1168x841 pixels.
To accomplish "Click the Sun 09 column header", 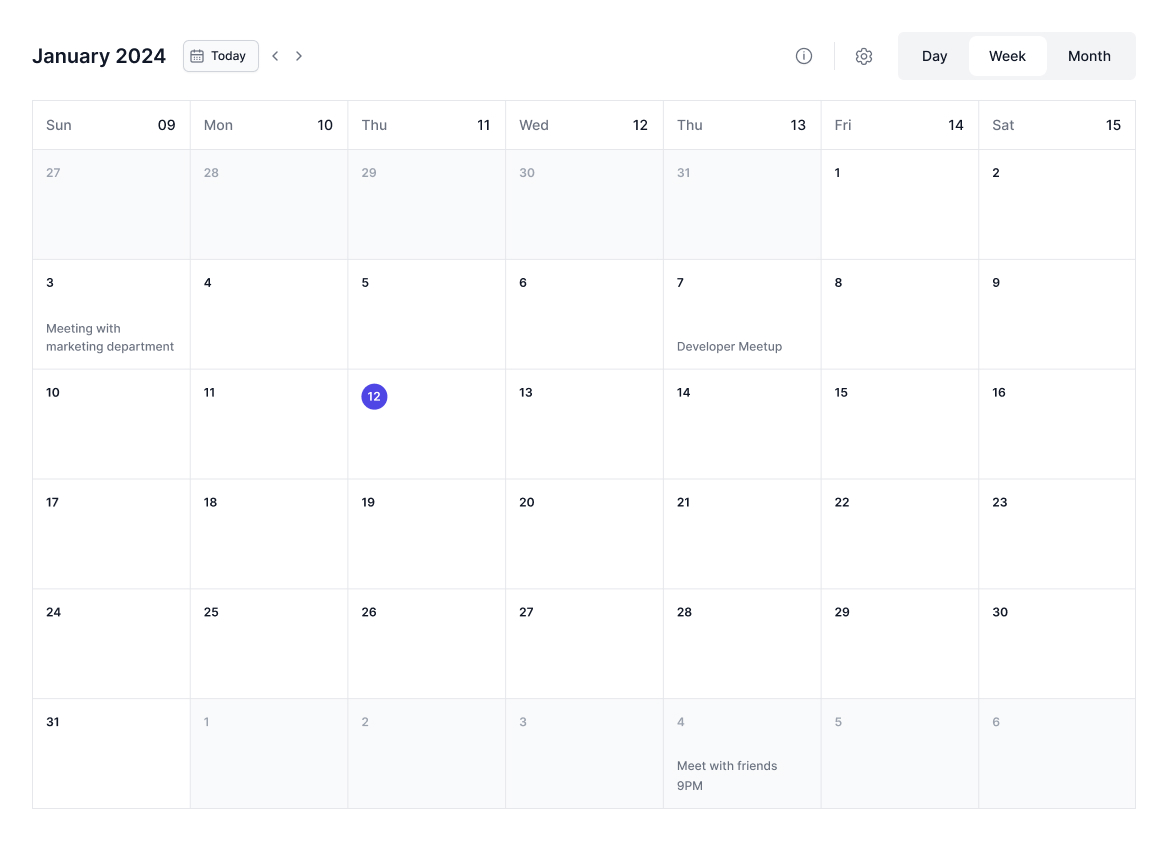I will point(111,125).
